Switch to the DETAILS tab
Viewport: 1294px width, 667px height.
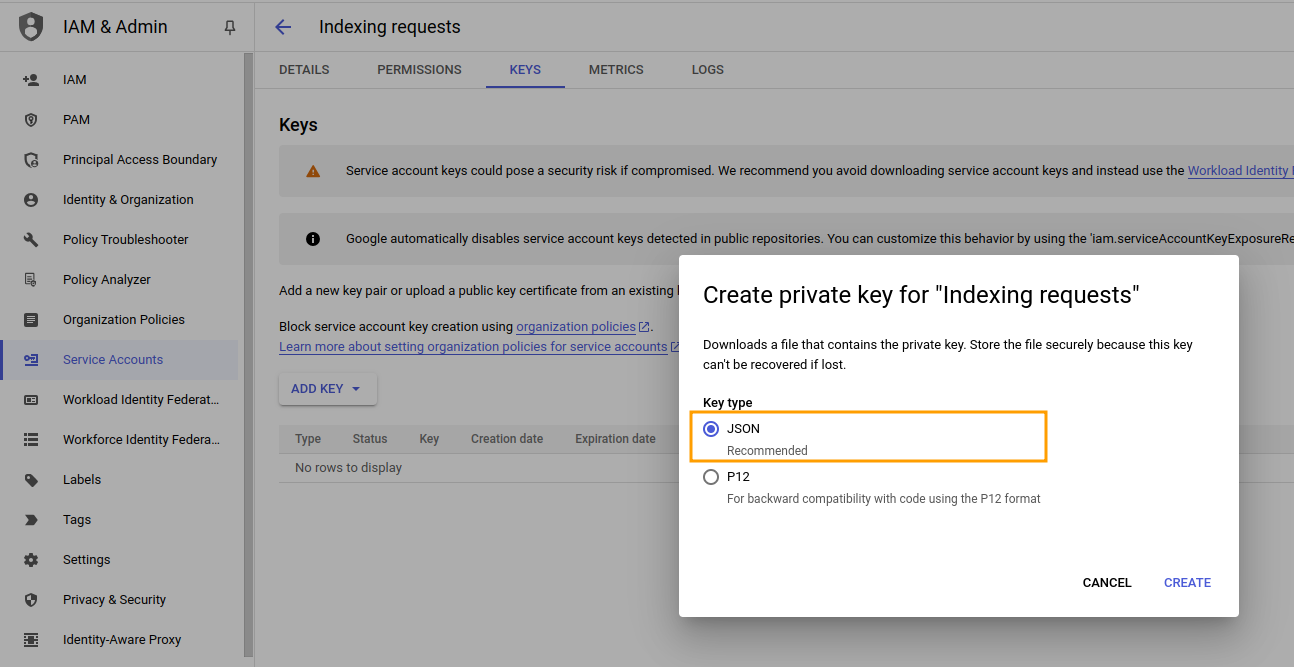coord(304,70)
